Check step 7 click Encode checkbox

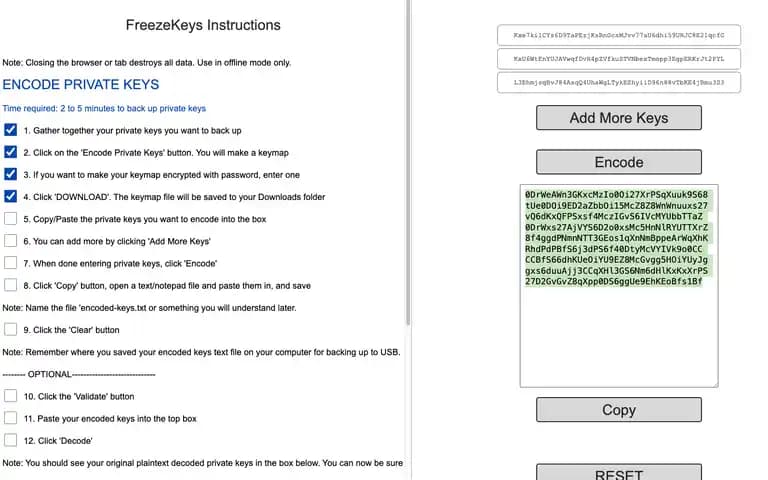coord(10,263)
